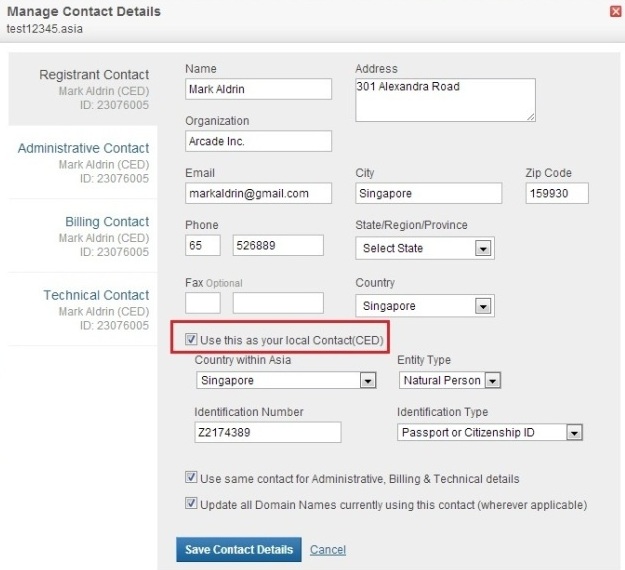This screenshot has width=625, height=570.
Task: Open the Identification Type dropdown
Action: 490,432
